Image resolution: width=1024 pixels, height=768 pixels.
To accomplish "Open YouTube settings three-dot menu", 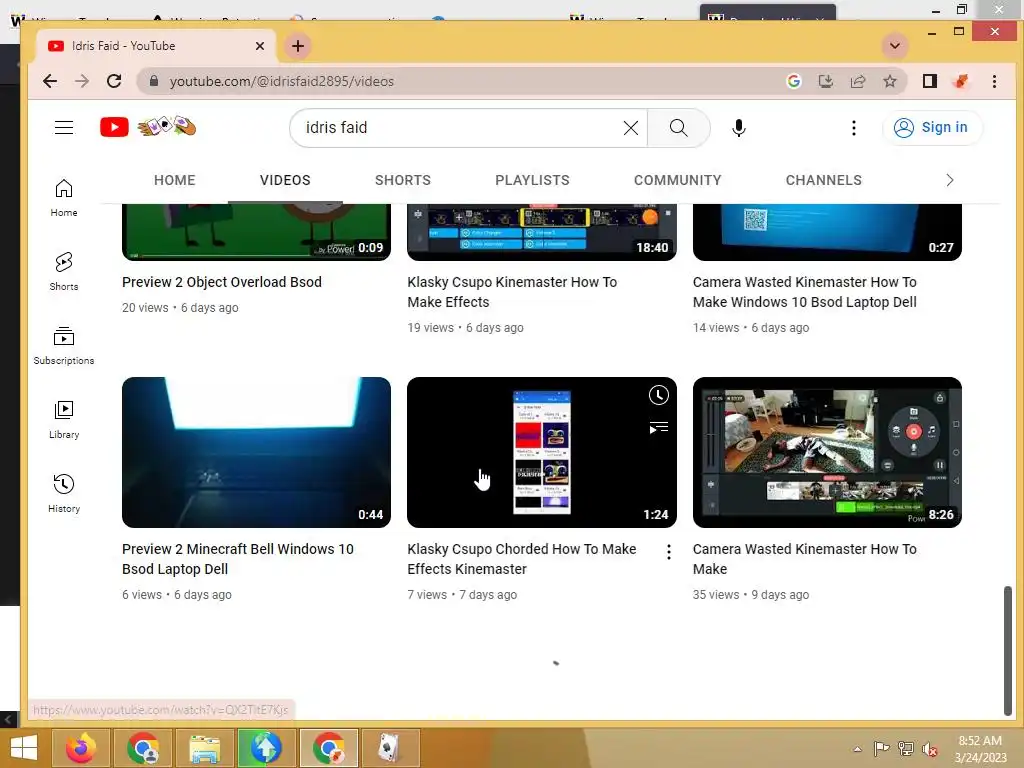I will click(854, 128).
